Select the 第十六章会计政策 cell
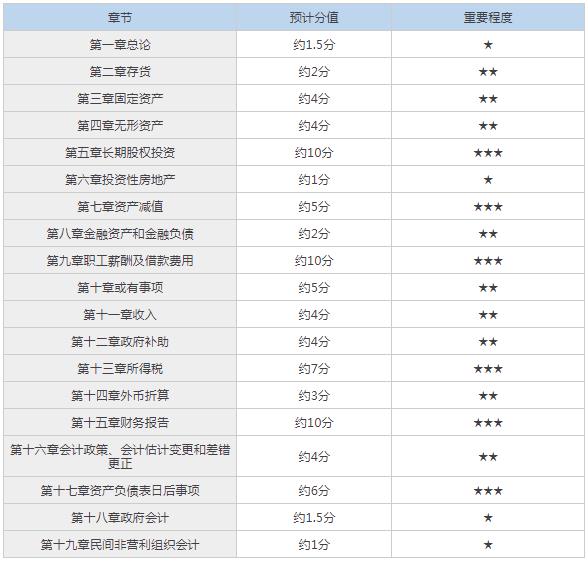The height and width of the screenshot is (561, 588). (120, 456)
